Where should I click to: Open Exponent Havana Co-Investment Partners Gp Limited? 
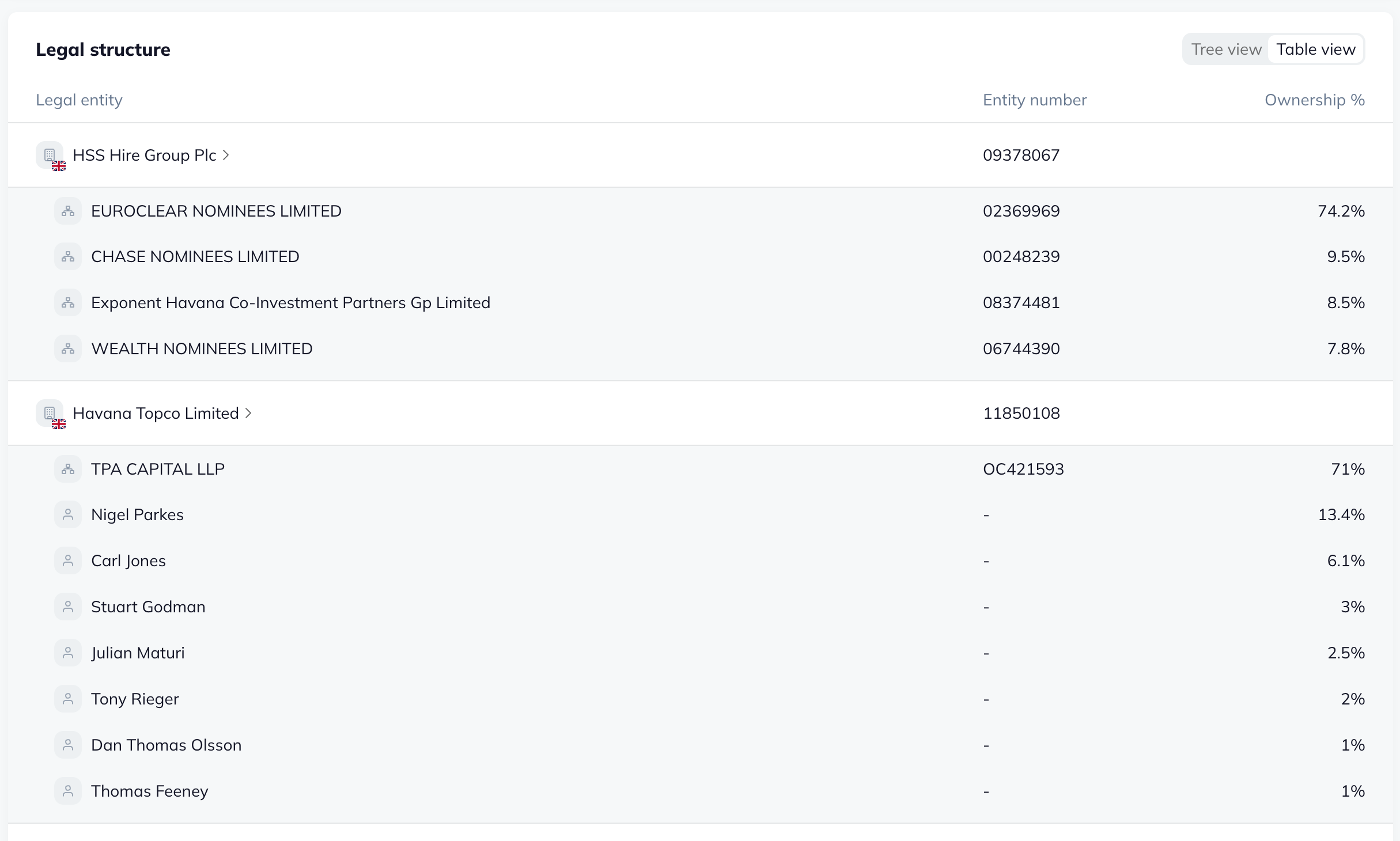pos(290,303)
